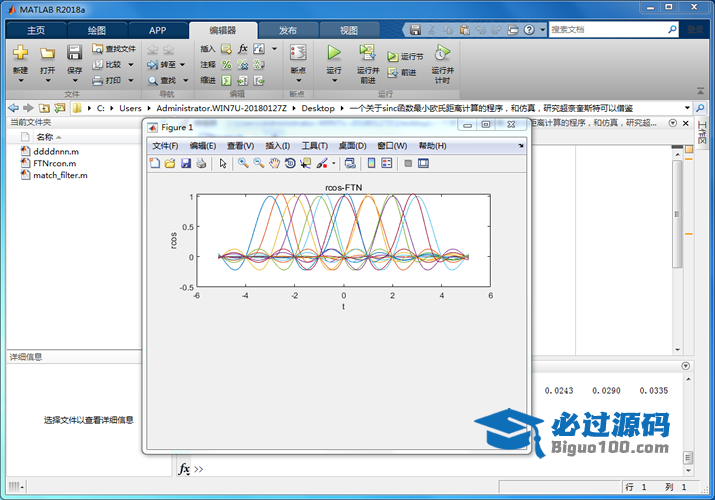
Task: Click the back navigation arrow in address bar
Action: coord(14,108)
